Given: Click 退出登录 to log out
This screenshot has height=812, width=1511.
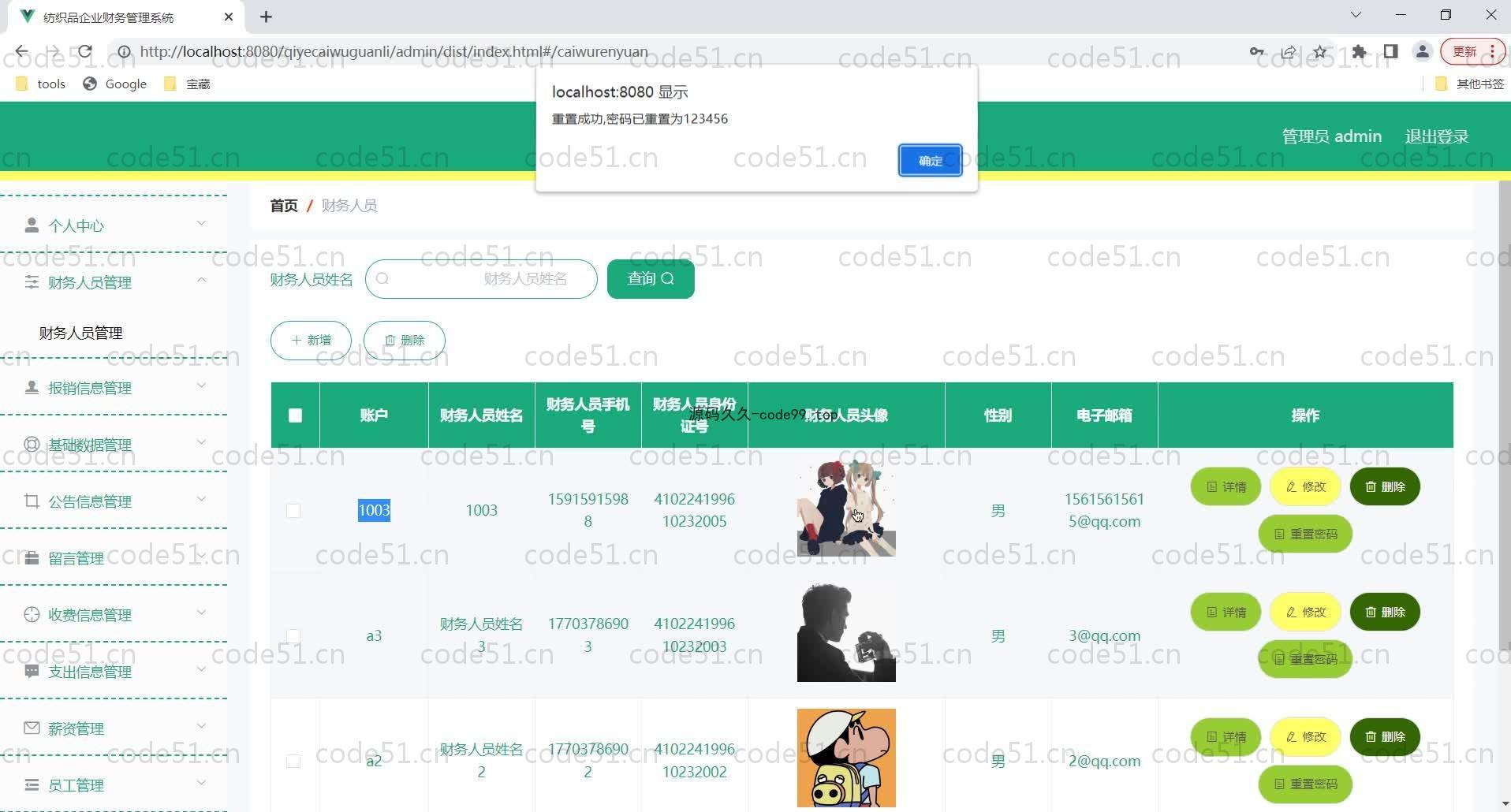Looking at the screenshot, I should tap(1437, 136).
